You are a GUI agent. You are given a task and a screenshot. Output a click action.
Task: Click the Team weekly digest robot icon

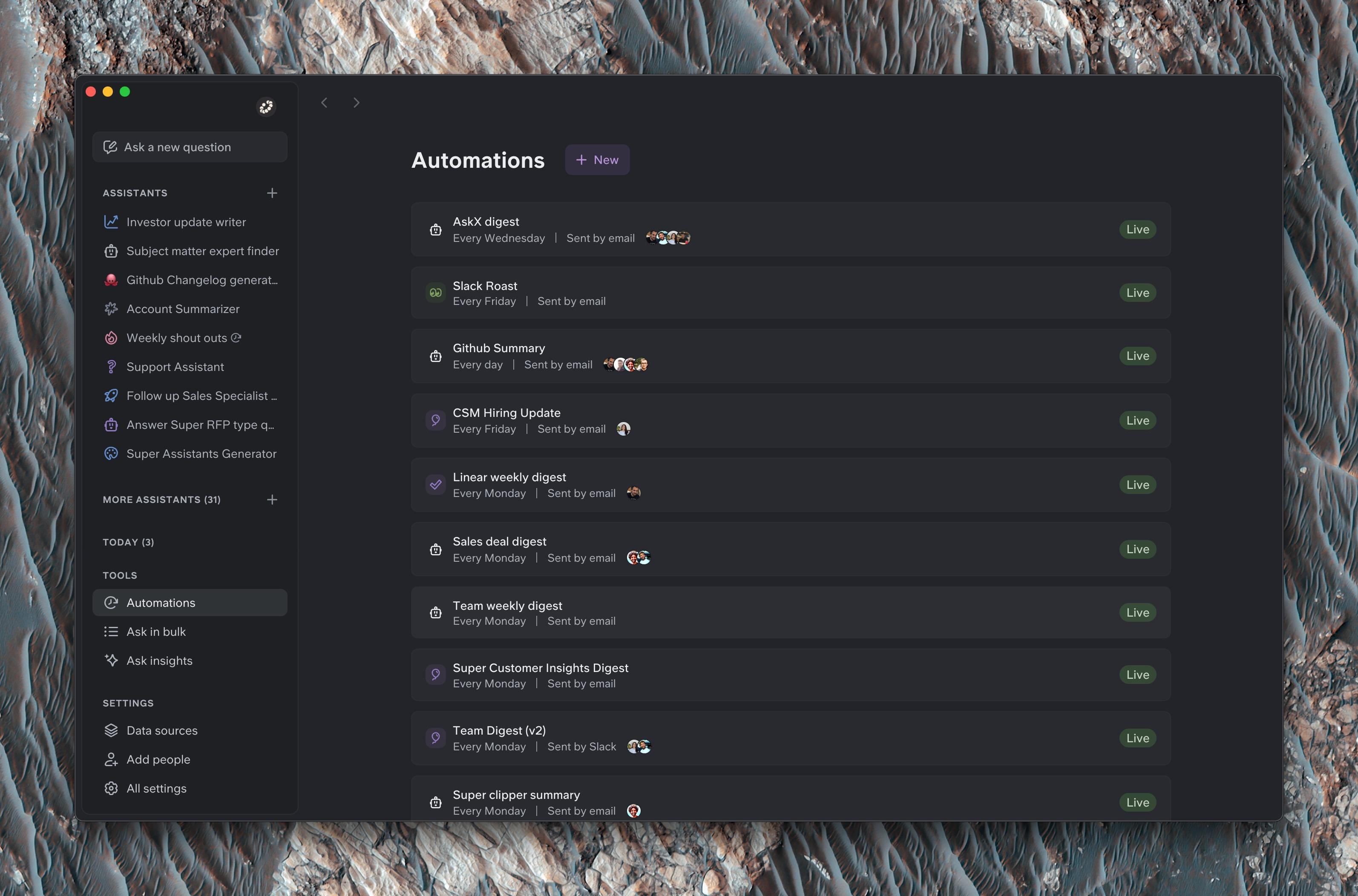coord(435,612)
